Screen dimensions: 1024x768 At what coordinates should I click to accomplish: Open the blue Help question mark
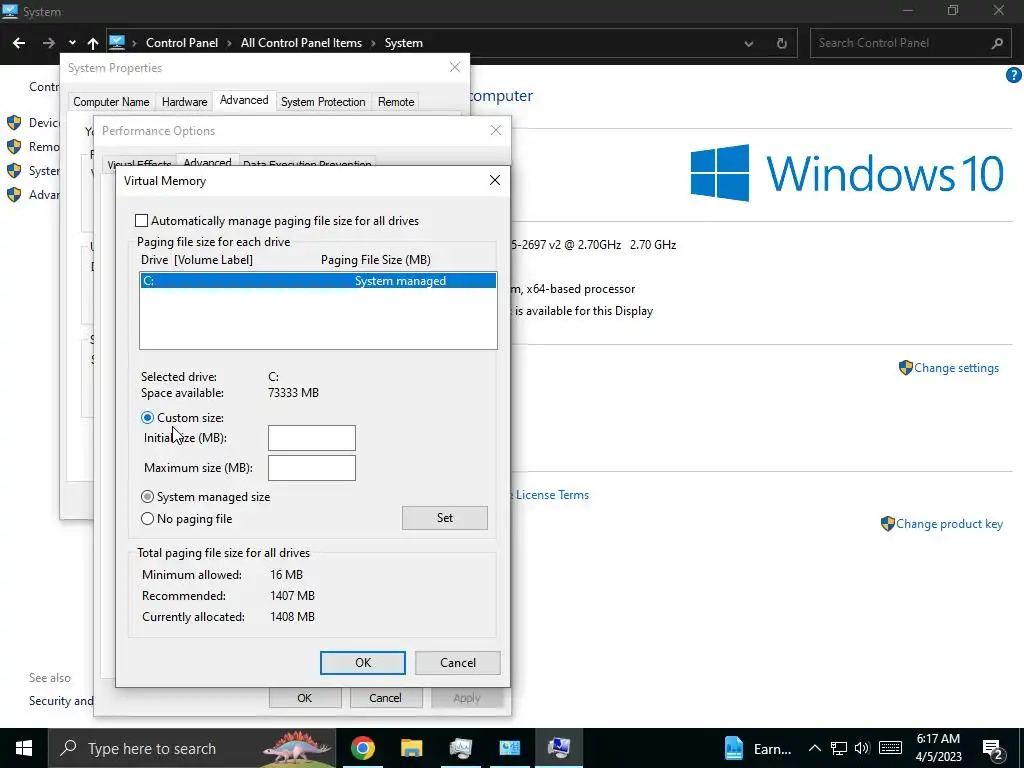coord(1014,75)
